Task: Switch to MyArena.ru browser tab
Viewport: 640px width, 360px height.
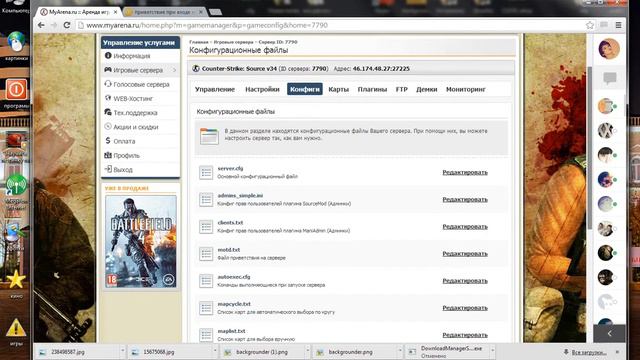Action: coord(78,12)
